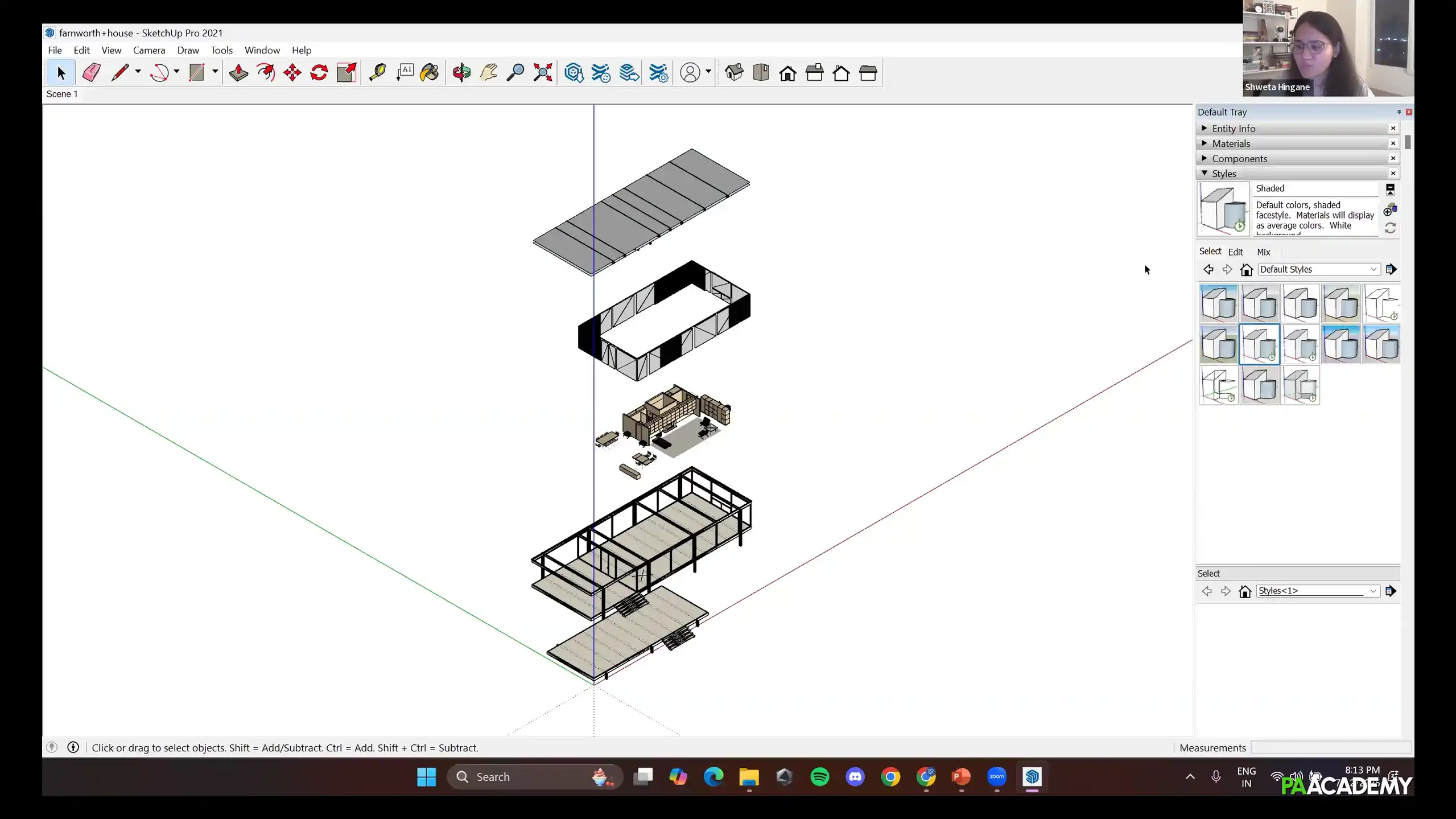Select the Wireframe style thumbnail
This screenshot has width=1456, height=819.
point(1218,385)
